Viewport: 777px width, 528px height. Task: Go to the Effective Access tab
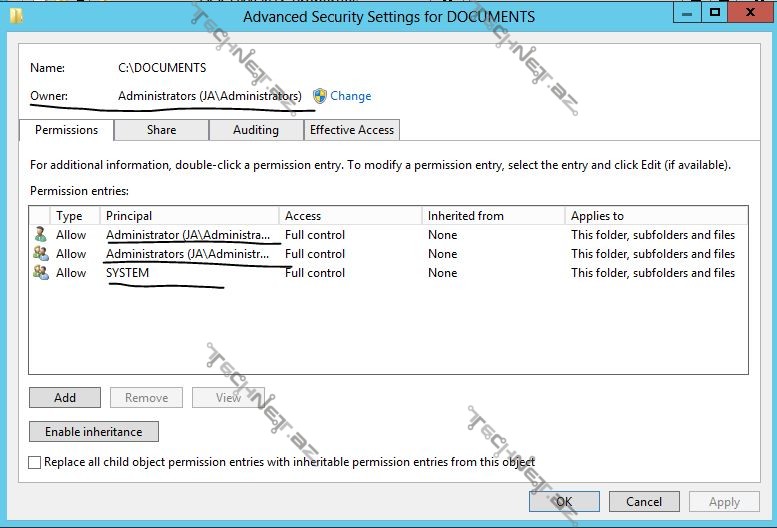(352, 130)
